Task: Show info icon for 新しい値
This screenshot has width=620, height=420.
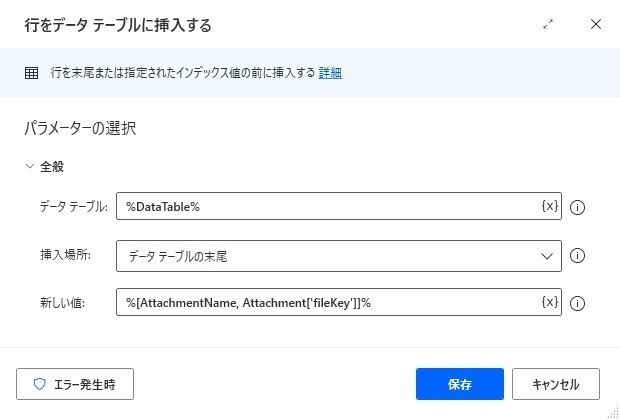Action: coord(577,303)
